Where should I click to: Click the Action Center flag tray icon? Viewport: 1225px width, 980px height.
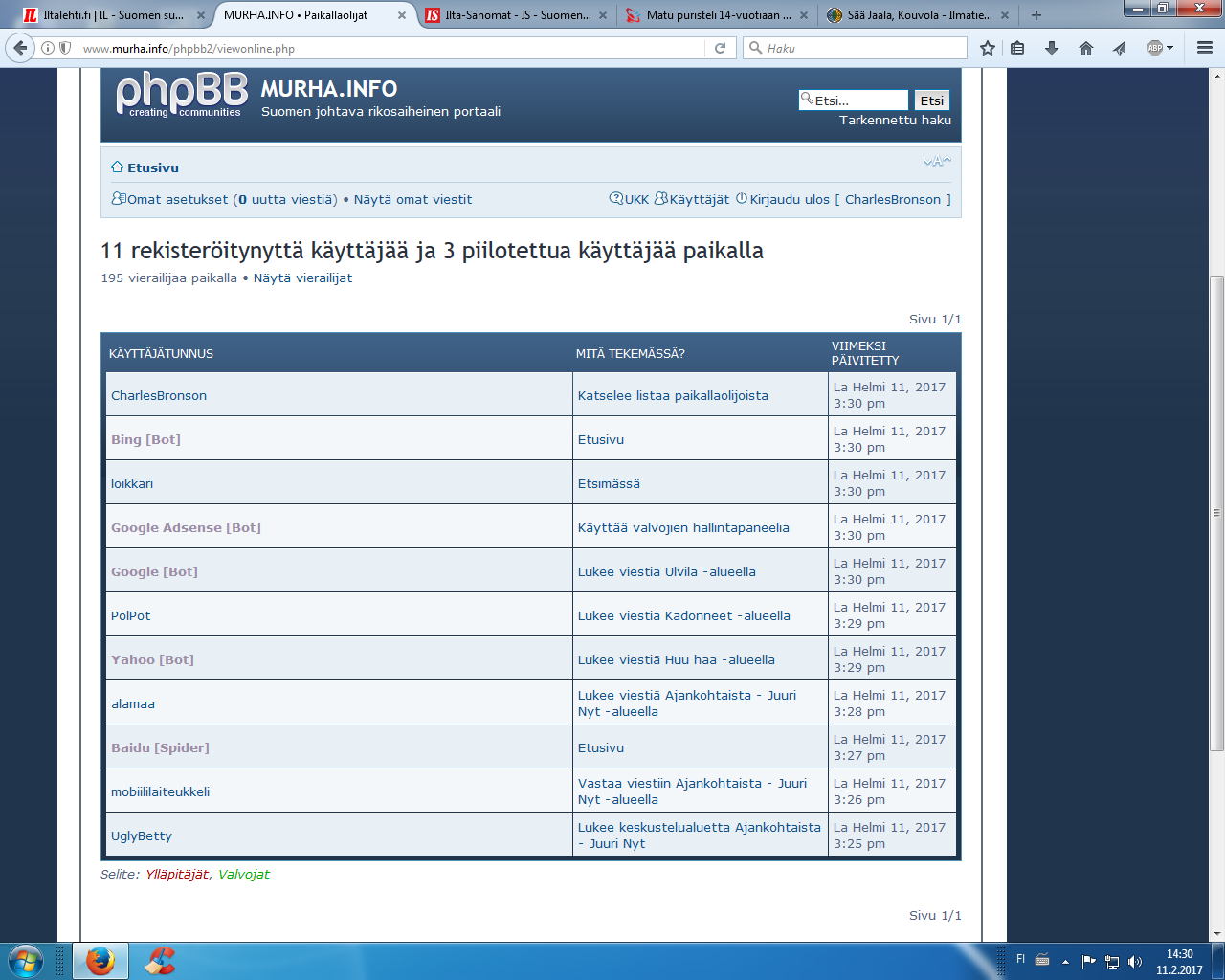coord(1089,961)
